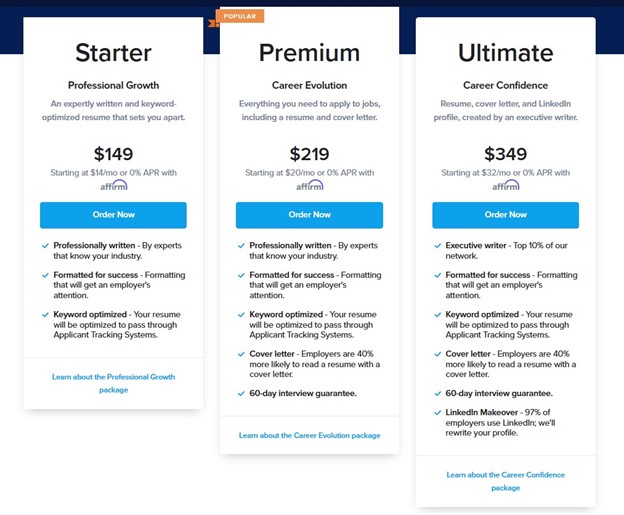Viewport: 624px width, 515px height.
Task: Click the $349 price on Ultimate card
Action: click(506, 154)
